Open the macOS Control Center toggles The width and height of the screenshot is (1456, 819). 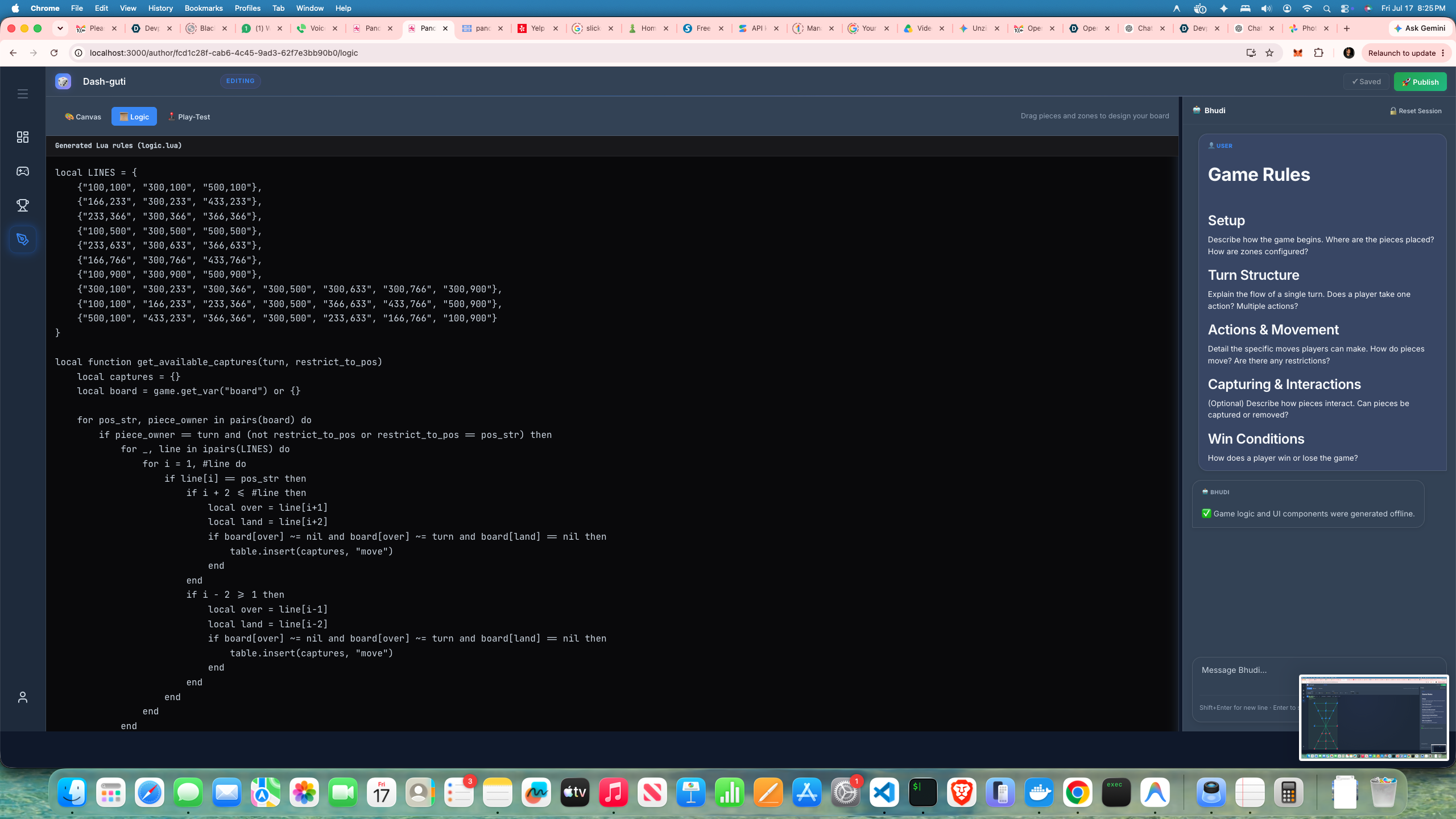[x=1345, y=8]
